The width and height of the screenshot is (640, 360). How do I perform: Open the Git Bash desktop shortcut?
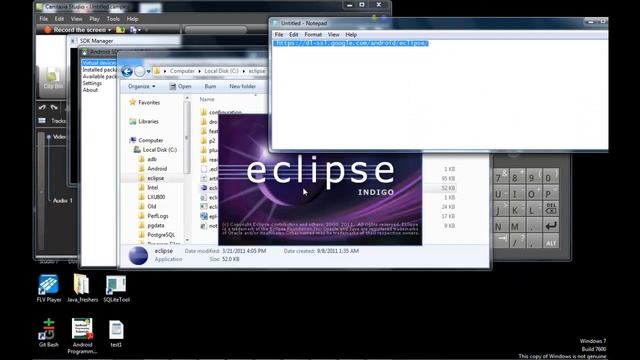click(49, 333)
